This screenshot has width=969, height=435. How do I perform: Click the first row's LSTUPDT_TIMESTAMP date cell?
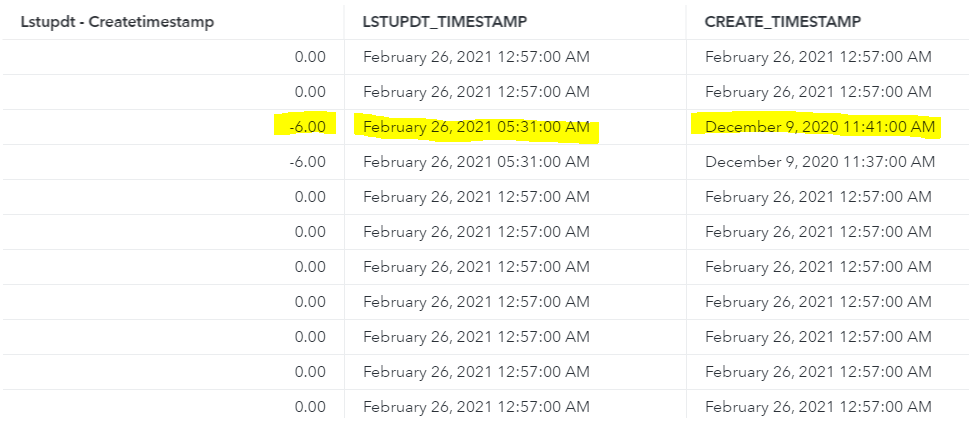click(x=476, y=57)
